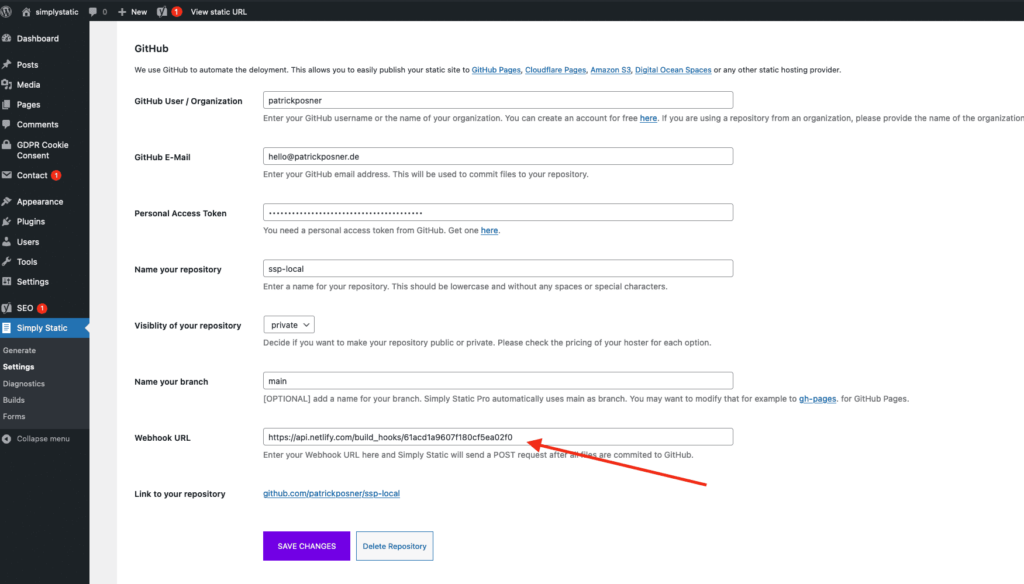
Task: Follow the Cloudflare Pages link
Action: coord(555,70)
